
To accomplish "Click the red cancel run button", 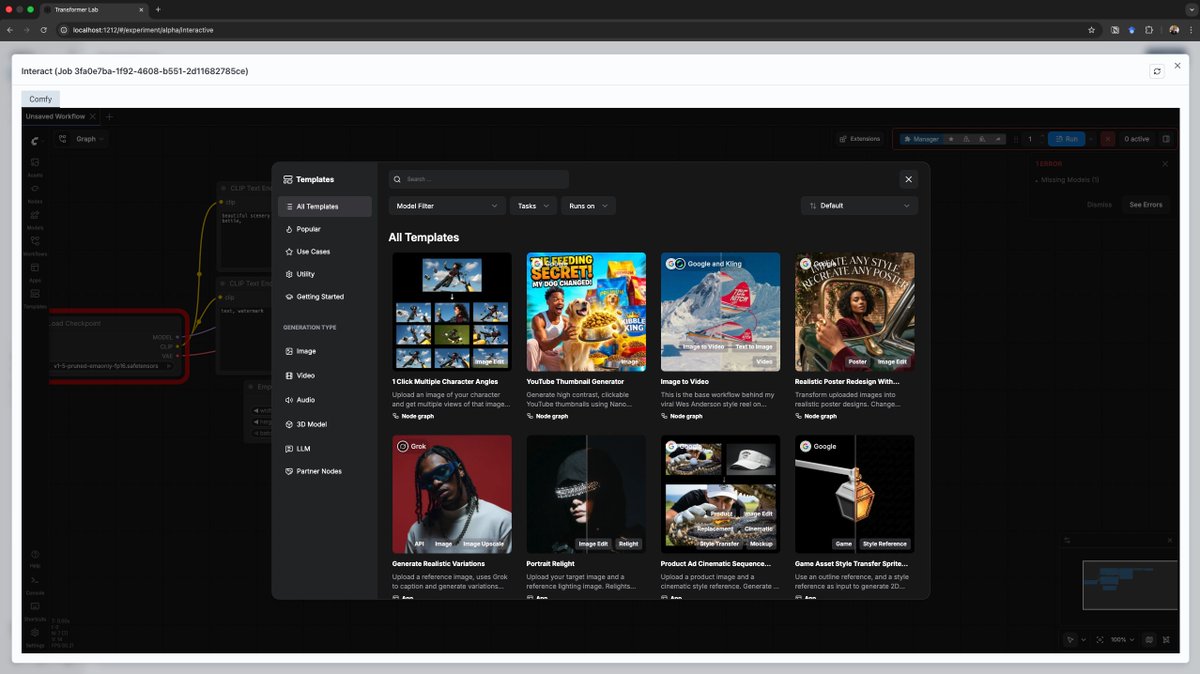I will [1108, 139].
